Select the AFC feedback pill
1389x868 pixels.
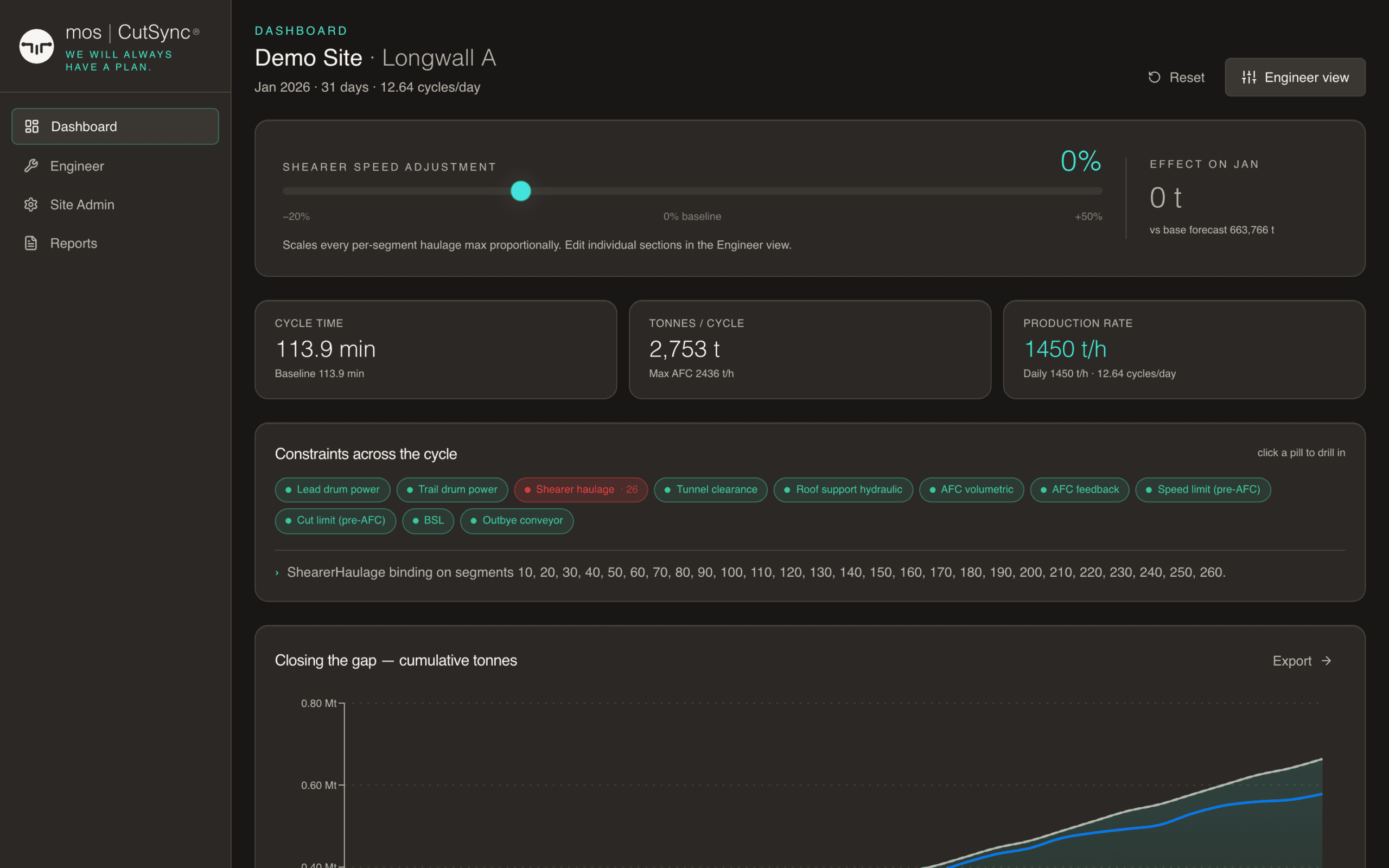click(1080, 490)
